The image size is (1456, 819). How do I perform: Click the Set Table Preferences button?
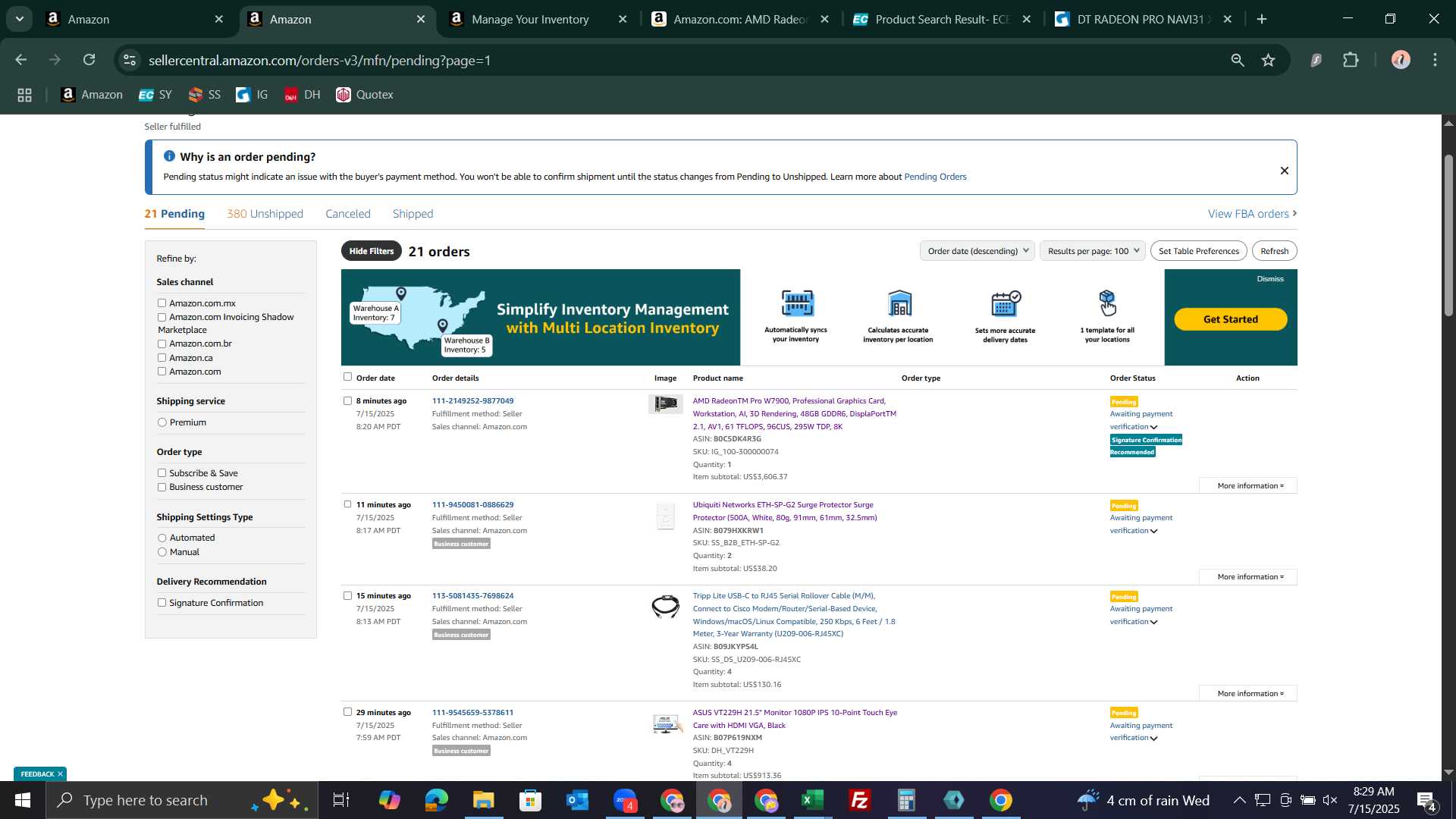click(x=1199, y=251)
